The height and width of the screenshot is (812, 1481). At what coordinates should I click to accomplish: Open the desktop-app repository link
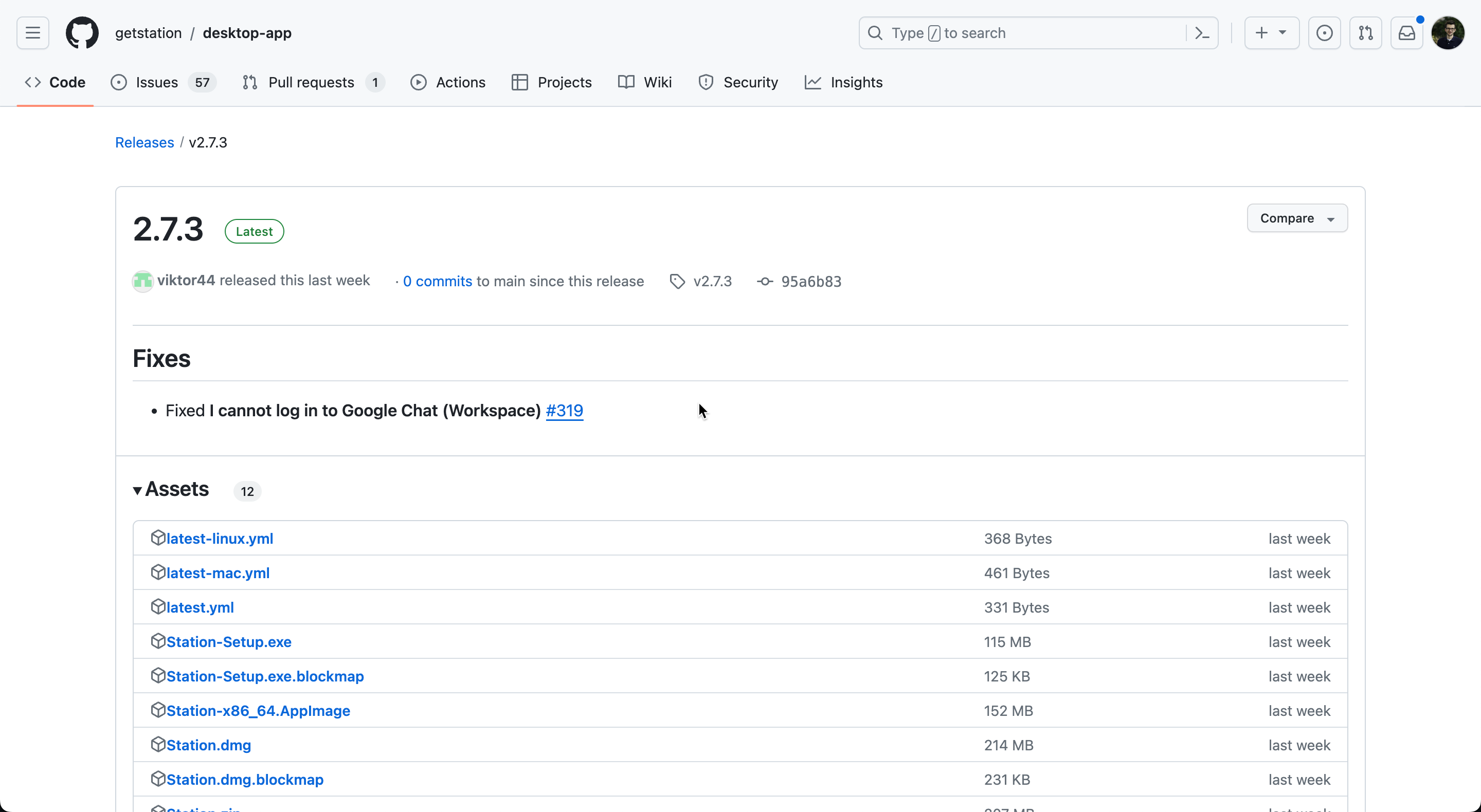pos(247,33)
